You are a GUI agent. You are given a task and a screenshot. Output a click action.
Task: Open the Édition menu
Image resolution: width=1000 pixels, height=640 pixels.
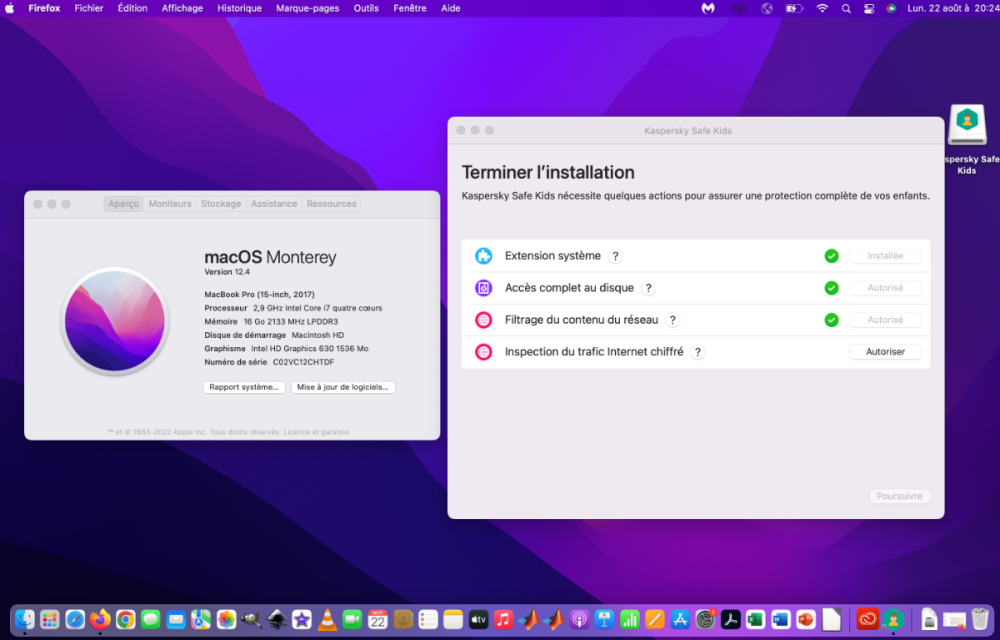133,8
